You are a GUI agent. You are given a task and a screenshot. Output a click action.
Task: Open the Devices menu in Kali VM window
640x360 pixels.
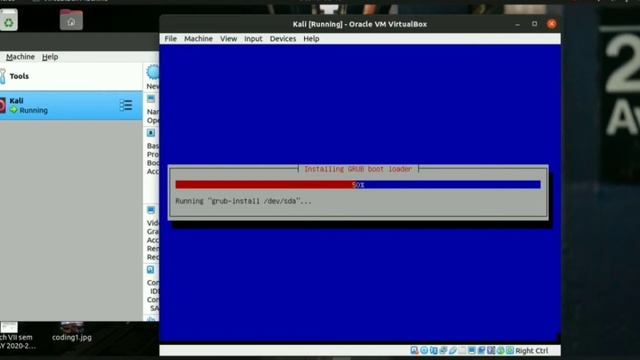282,39
